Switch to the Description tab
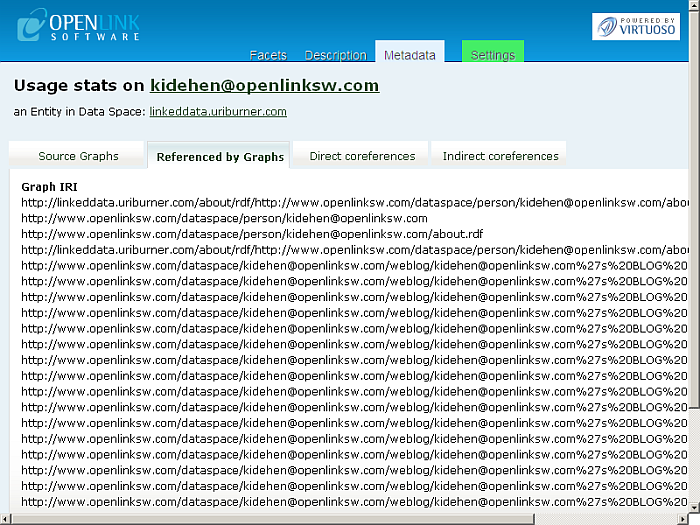700x525 pixels. point(335,55)
